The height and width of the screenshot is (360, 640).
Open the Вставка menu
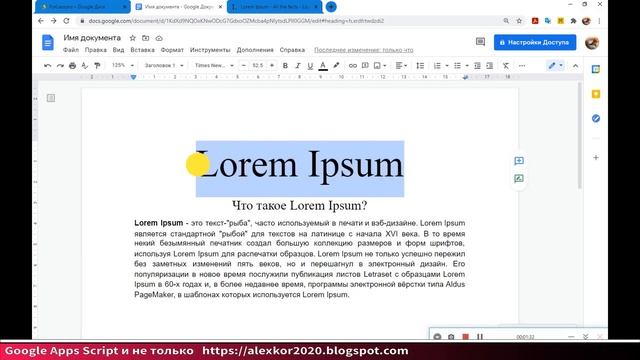pyautogui.click(x=142, y=50)
